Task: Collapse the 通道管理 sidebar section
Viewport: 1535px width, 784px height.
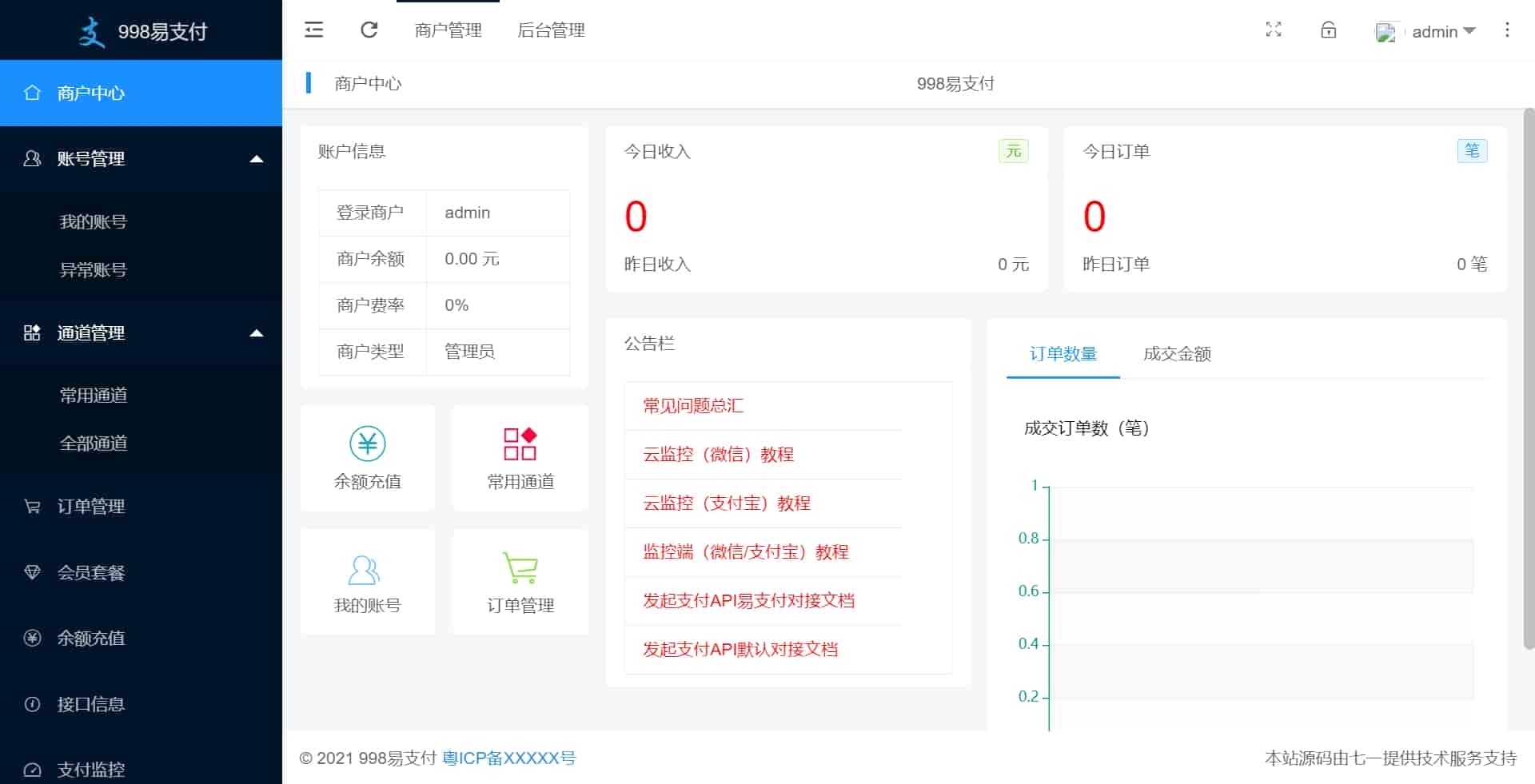Action: (x=257, y=333)
